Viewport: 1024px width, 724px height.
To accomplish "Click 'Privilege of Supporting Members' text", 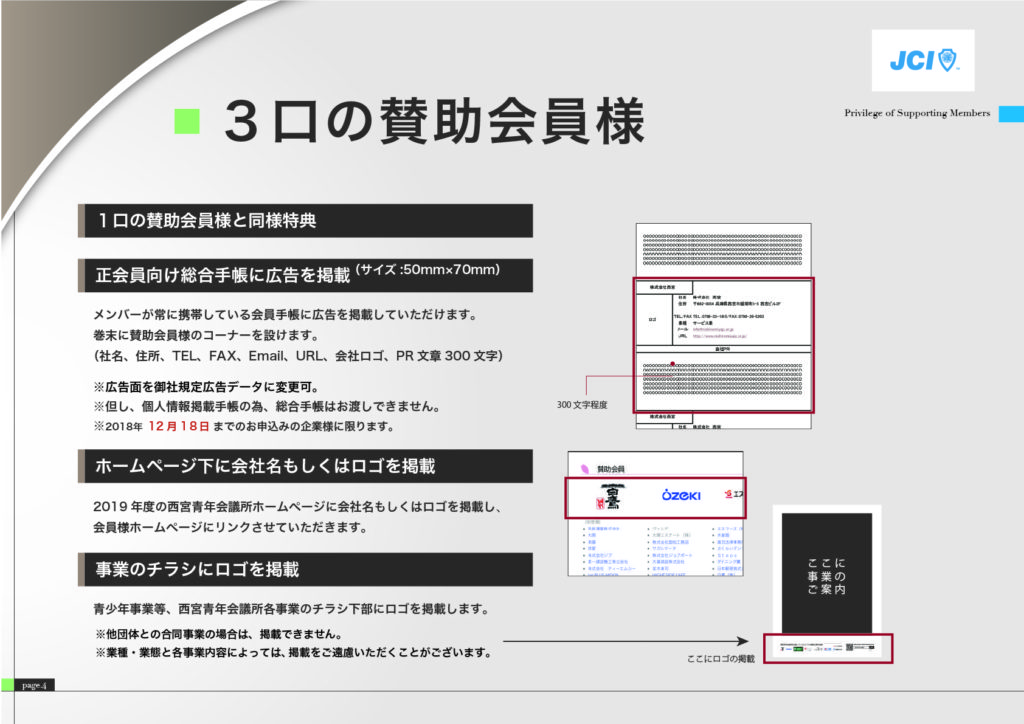I will pyautogui.click(x=917, y=113).
